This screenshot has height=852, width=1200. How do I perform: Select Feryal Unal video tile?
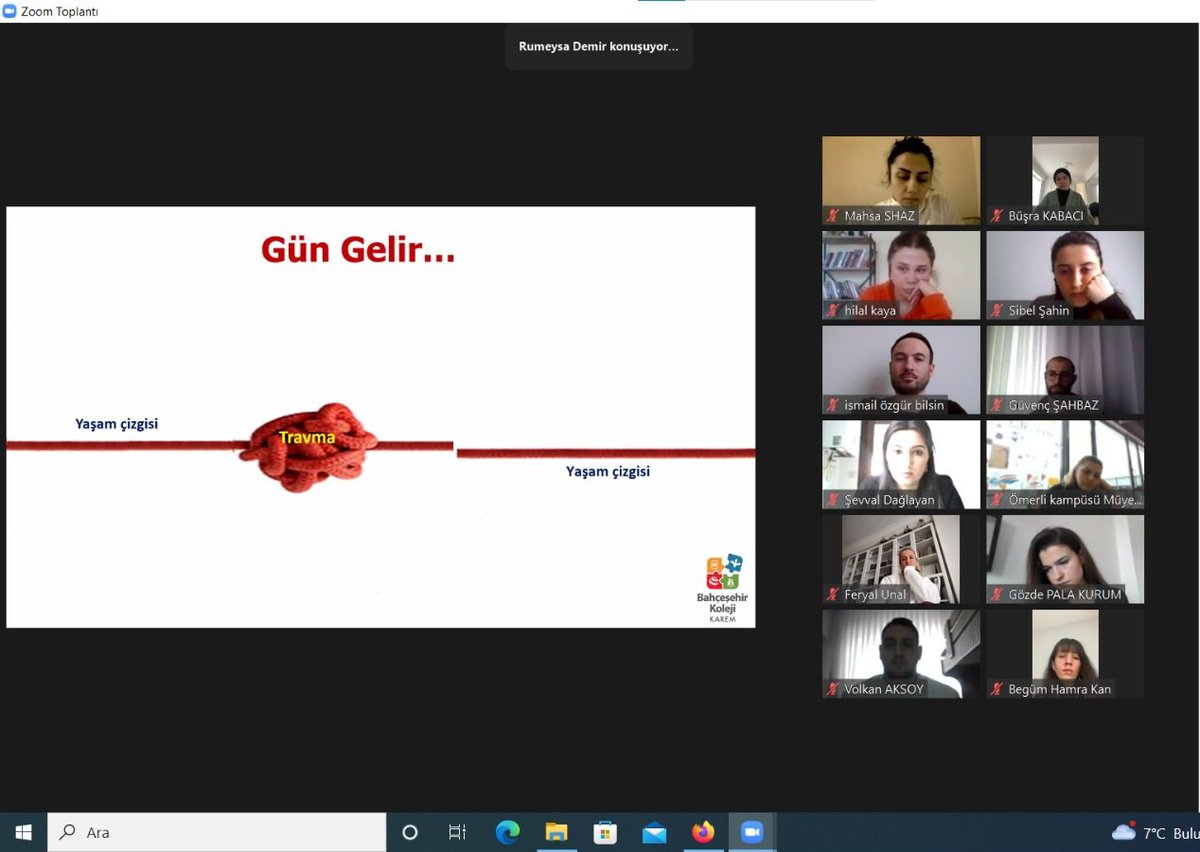901,559
